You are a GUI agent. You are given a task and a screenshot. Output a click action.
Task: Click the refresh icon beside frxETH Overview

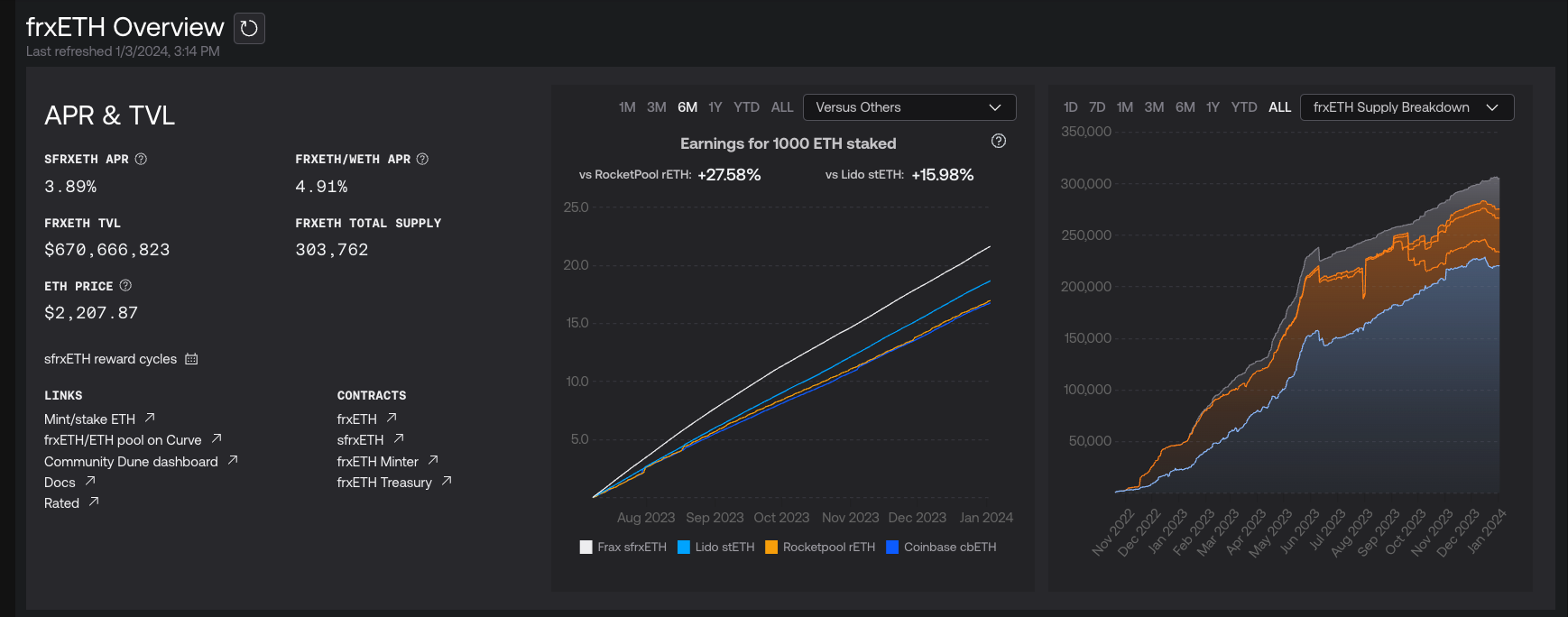[x=249, y=29]
